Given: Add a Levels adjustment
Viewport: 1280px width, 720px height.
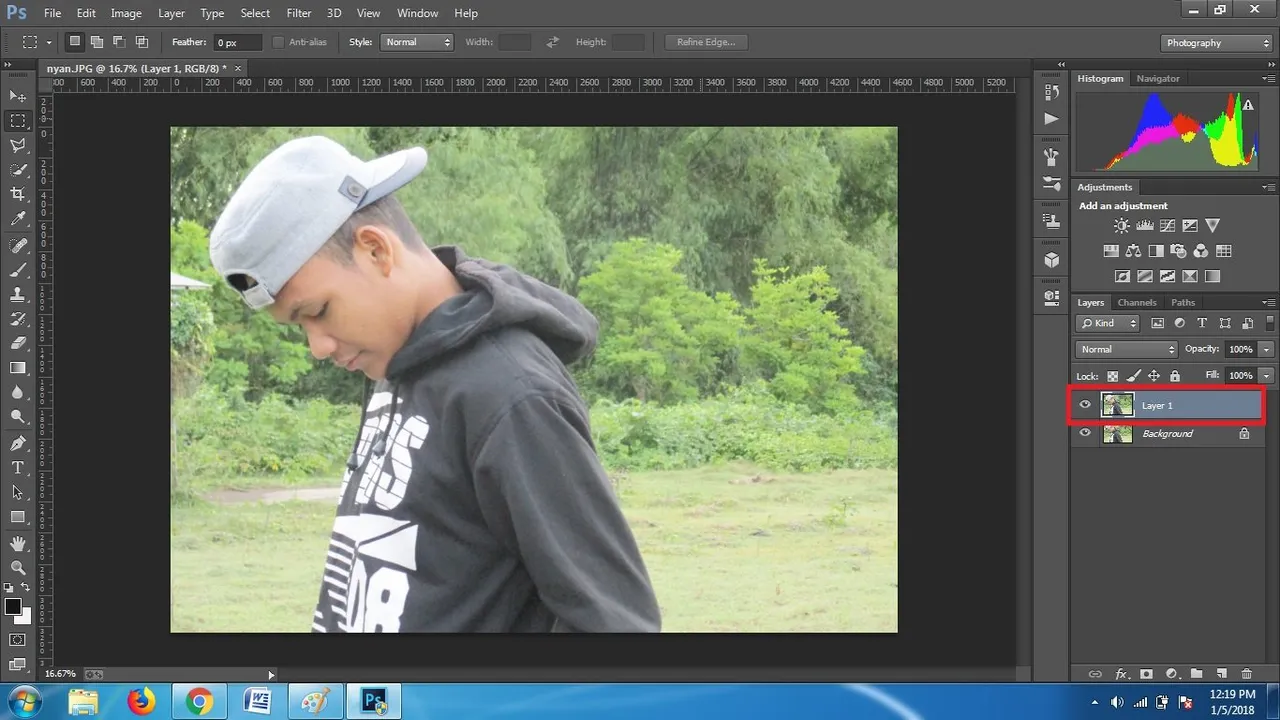Looking at the screenshot, I should 1145,226.
